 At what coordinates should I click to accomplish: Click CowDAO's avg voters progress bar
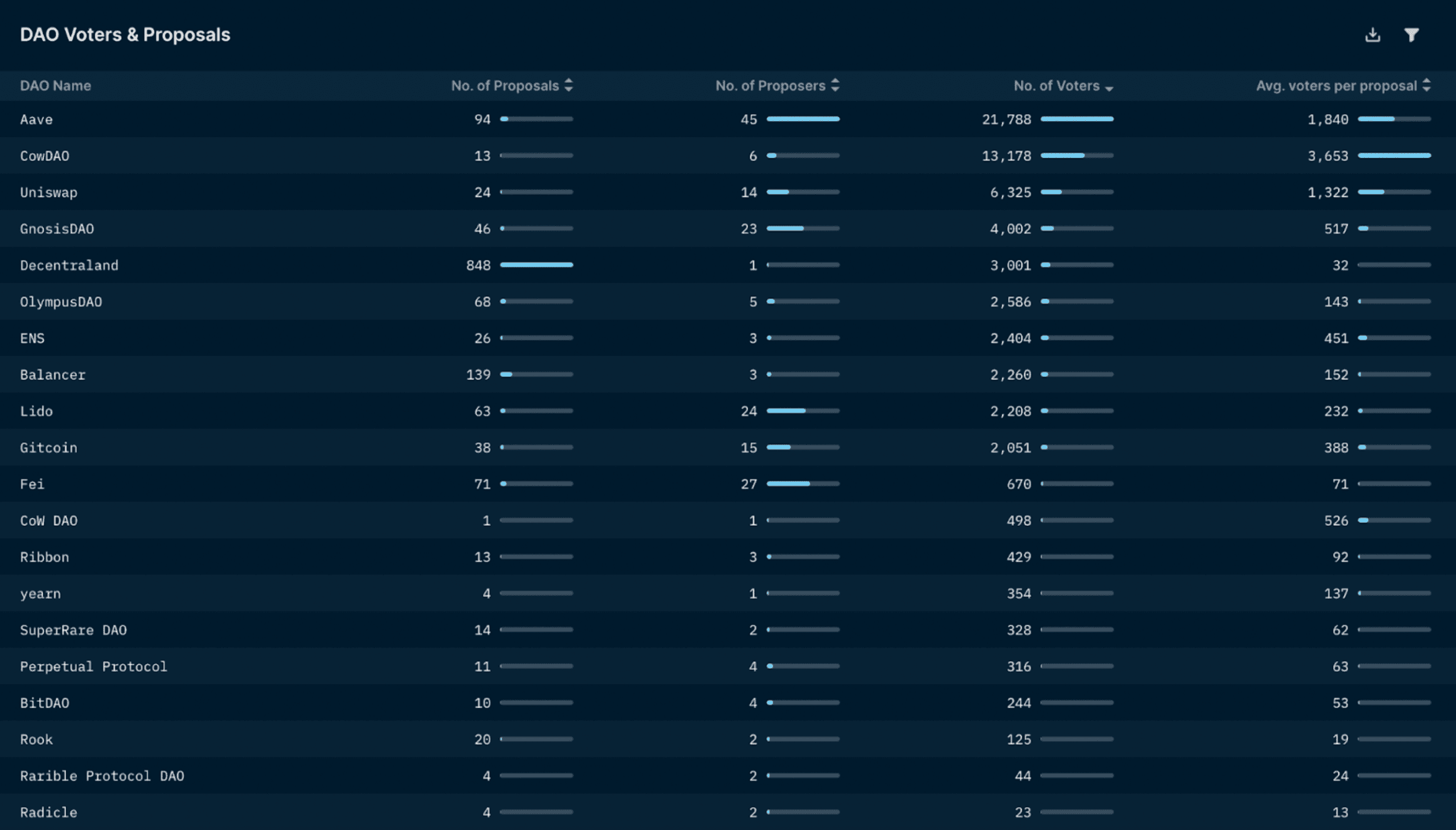click(1394, 156)
